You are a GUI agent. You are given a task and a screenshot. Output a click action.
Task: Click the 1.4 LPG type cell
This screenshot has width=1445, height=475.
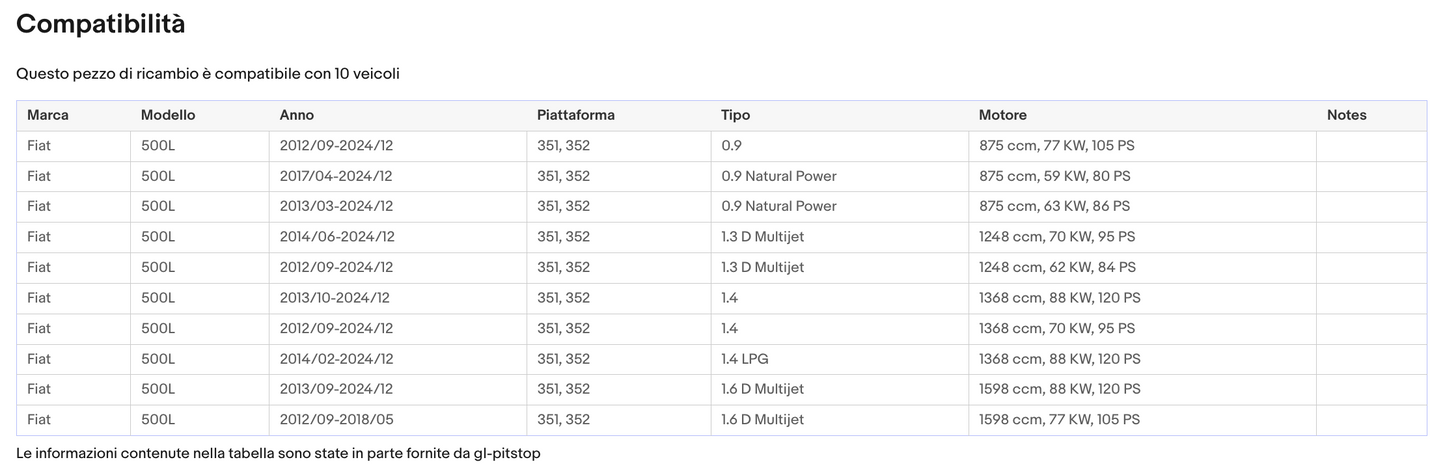pos(745,359)
